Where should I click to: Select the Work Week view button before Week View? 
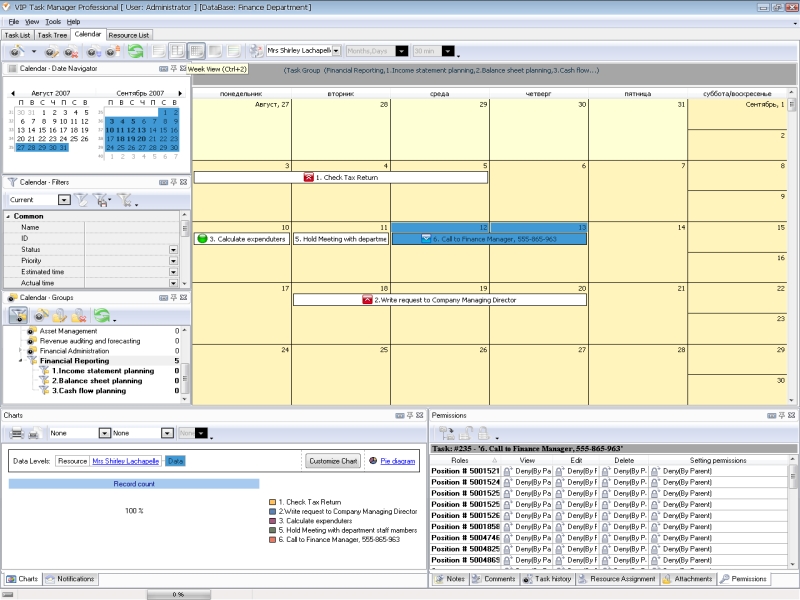177,51
